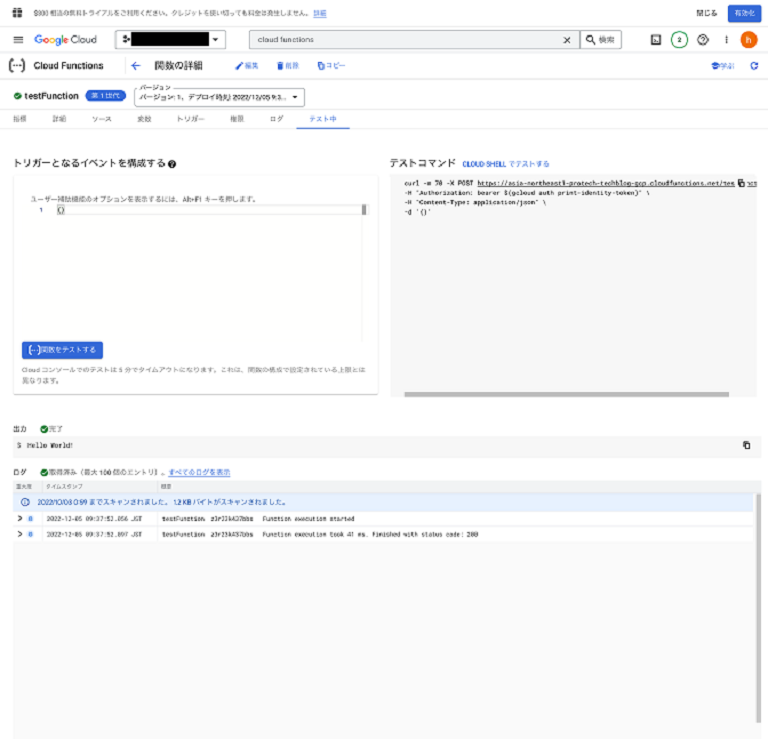768x739 pixels.
Task: Open the project selector dropdown
Action: tap(170, 40)
